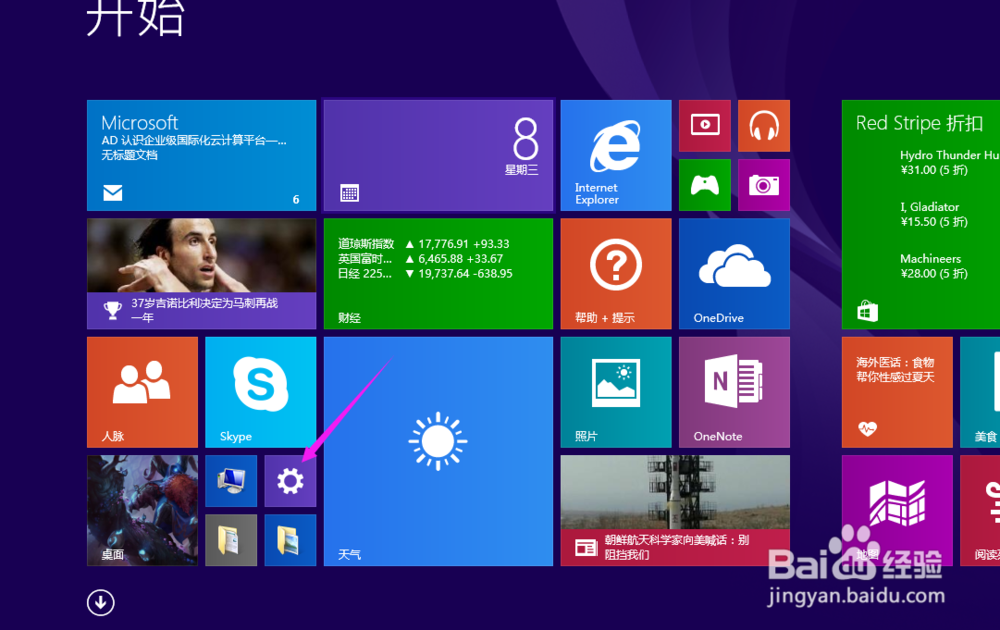Open the Maps 地图 tile

coord(897,510)
